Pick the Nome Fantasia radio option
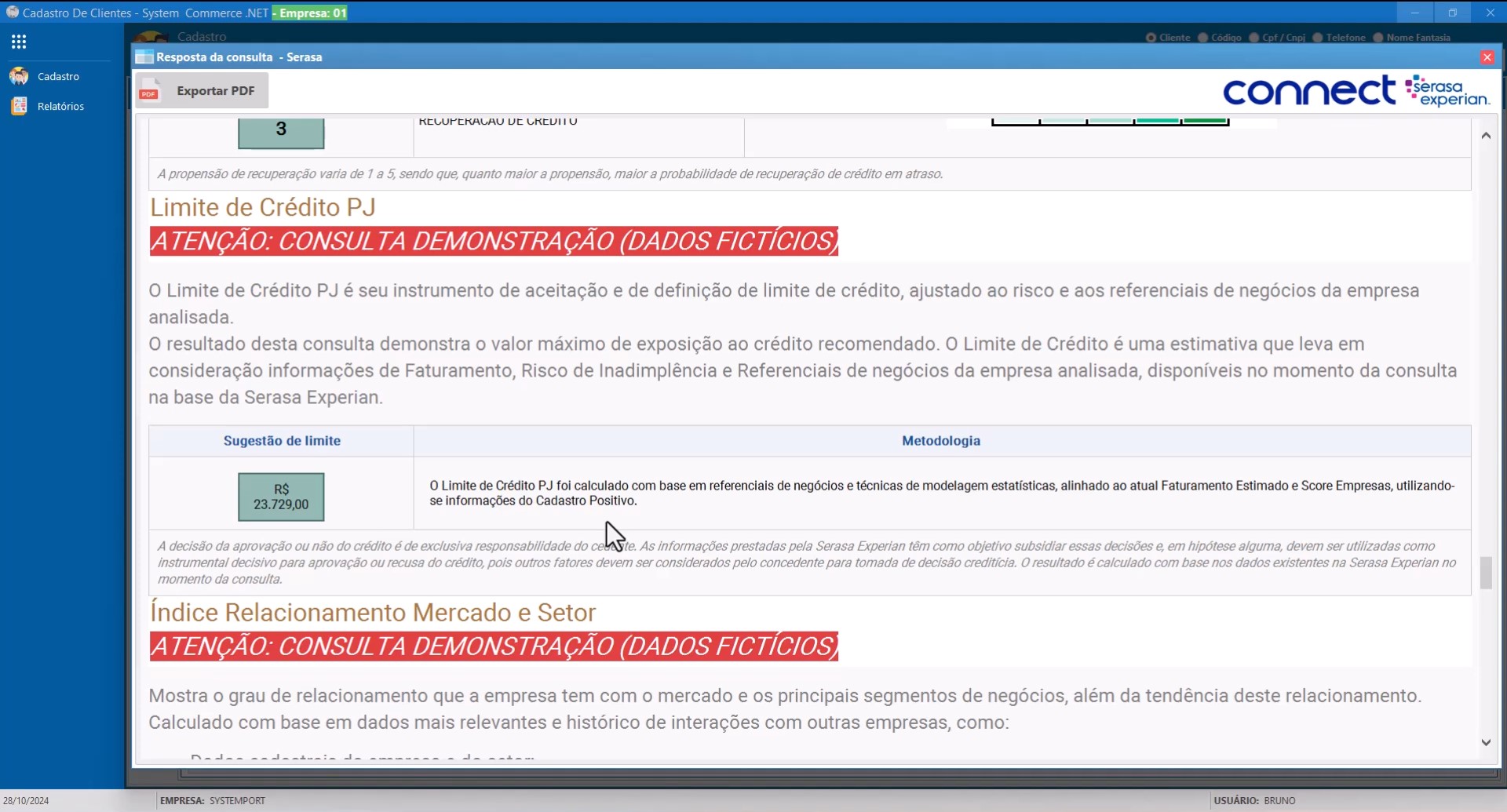Image resolution: width=1507 pixels, height=812 pixels. pyautogui.click(x=1377, y=38)
